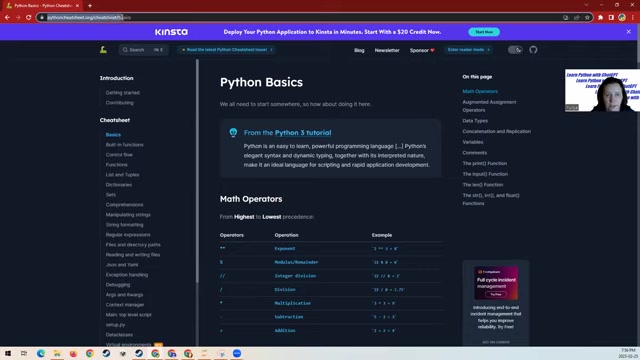
Task: Open the tab search chevron in title bar
Action: tap(586, 5)
